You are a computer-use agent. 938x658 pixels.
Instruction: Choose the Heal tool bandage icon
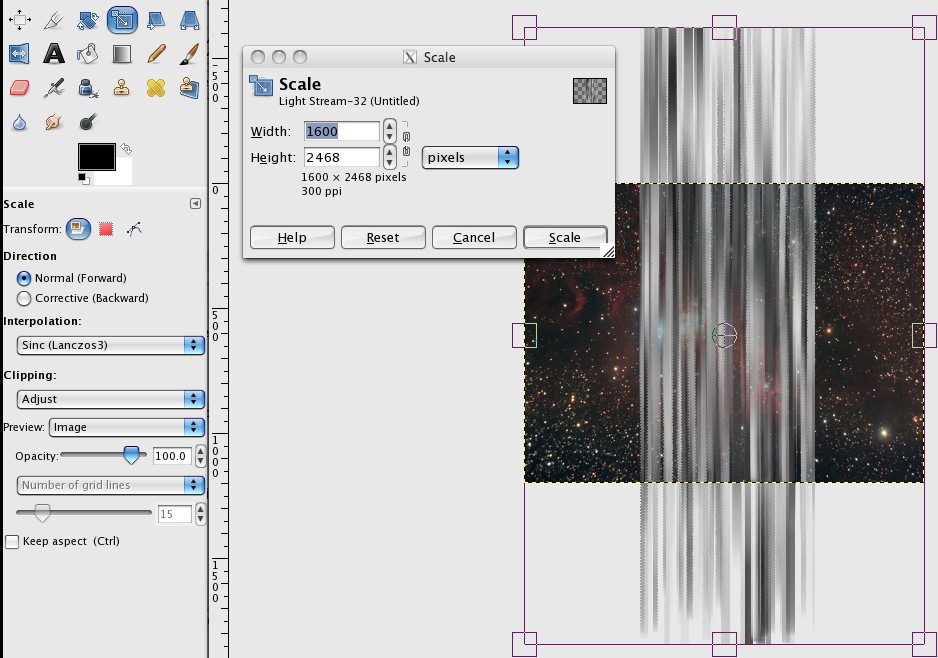tap(156, 89)
